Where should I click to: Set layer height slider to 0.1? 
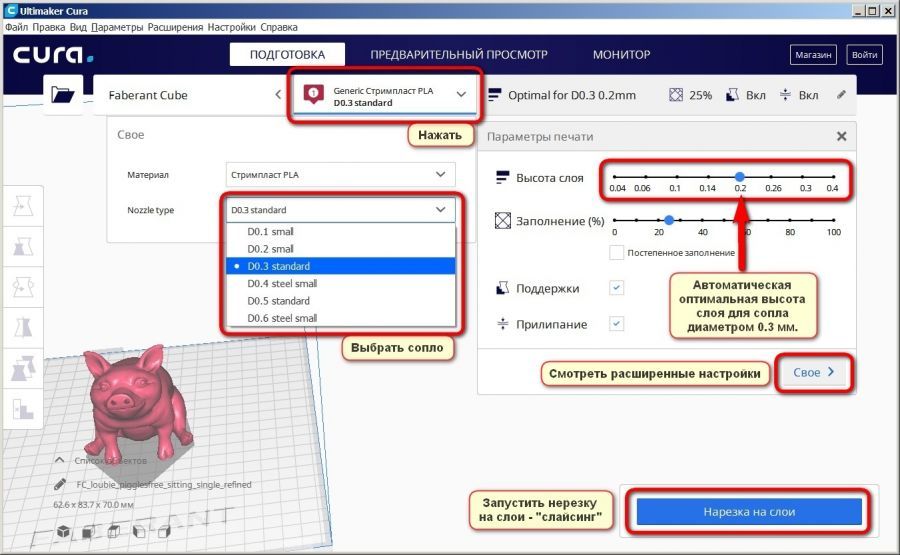tap(675, 176)
